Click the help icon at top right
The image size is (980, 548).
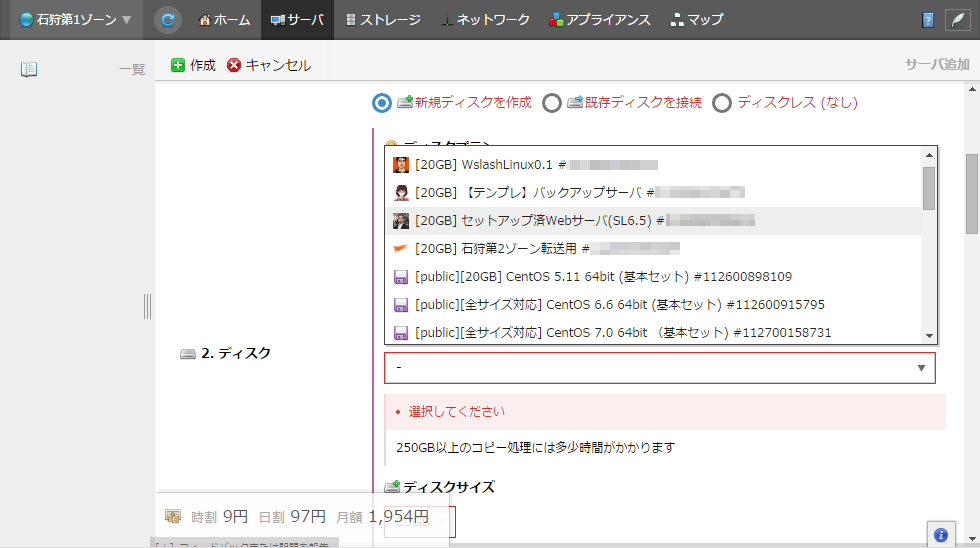pos(928,20)
